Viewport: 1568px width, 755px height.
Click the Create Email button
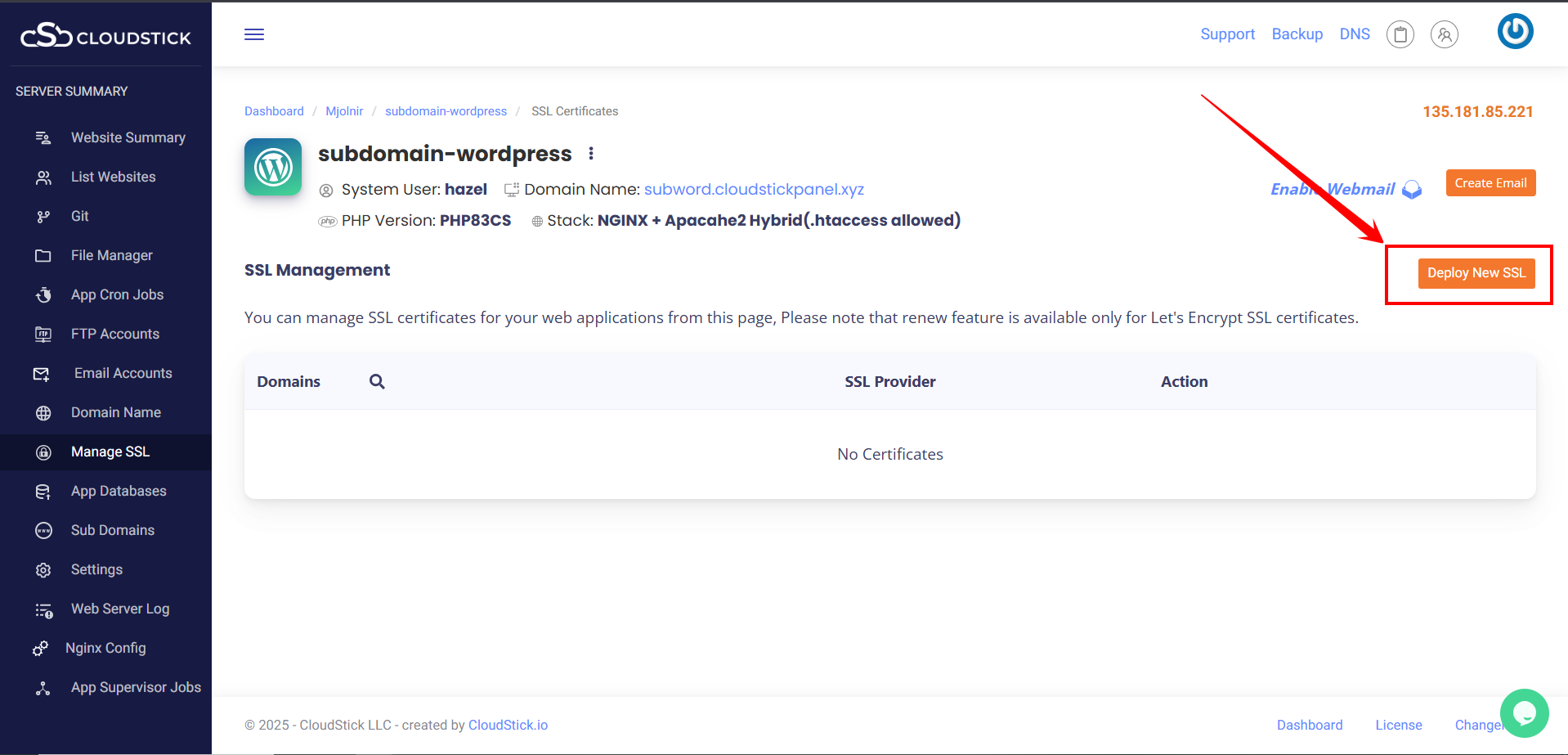(x=1490, y=183)
